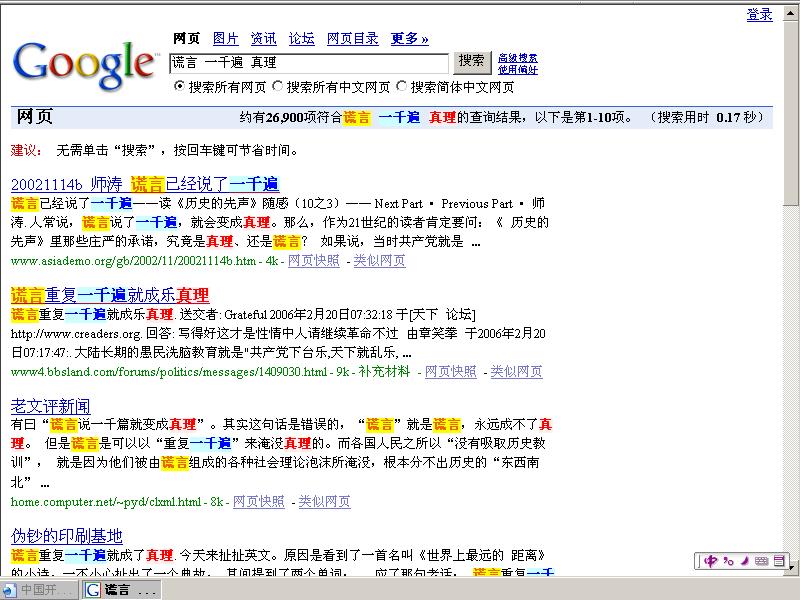Toggle the 中 Chinese input mode icon
The width and height of the screenshot is (800, 600).
[x=710, y=561]
